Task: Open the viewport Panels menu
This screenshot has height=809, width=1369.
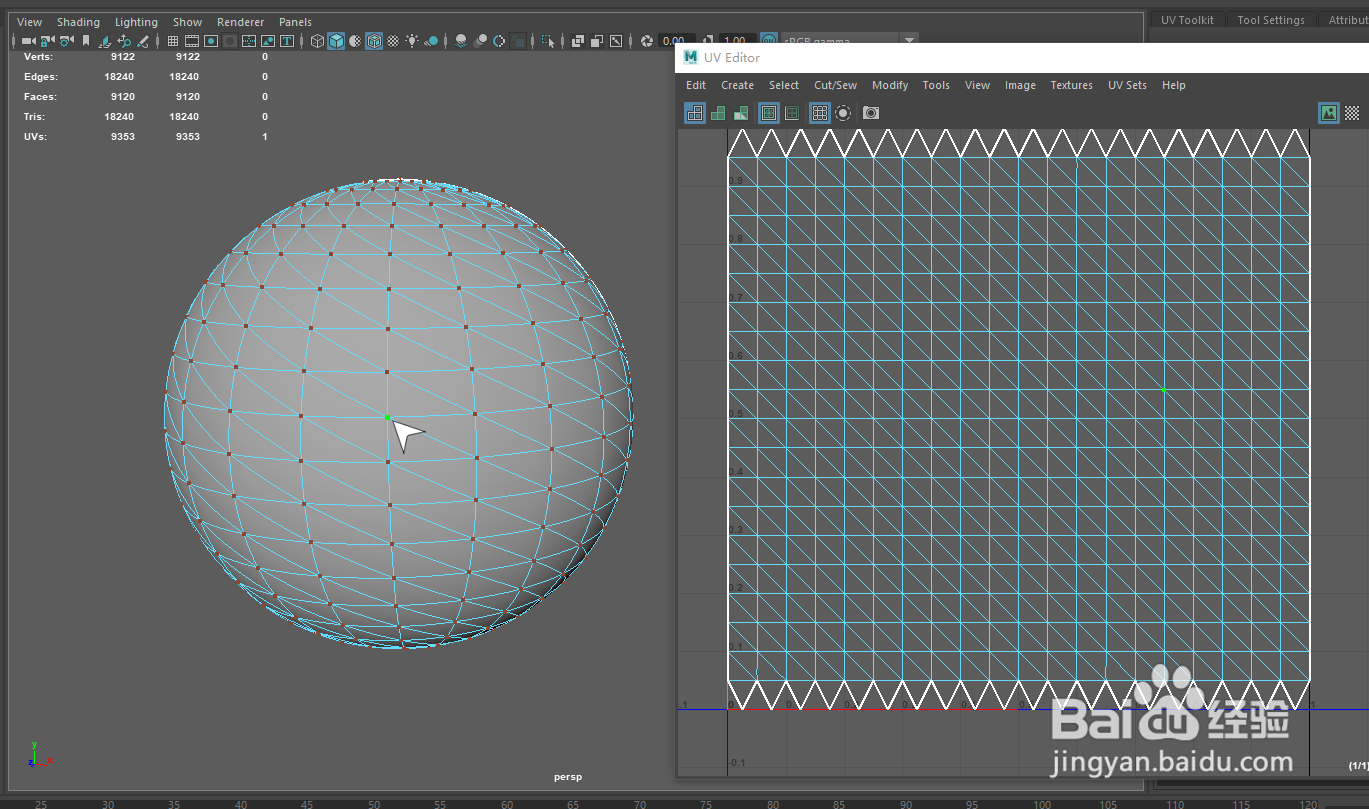Action: [x=295, y=22]
